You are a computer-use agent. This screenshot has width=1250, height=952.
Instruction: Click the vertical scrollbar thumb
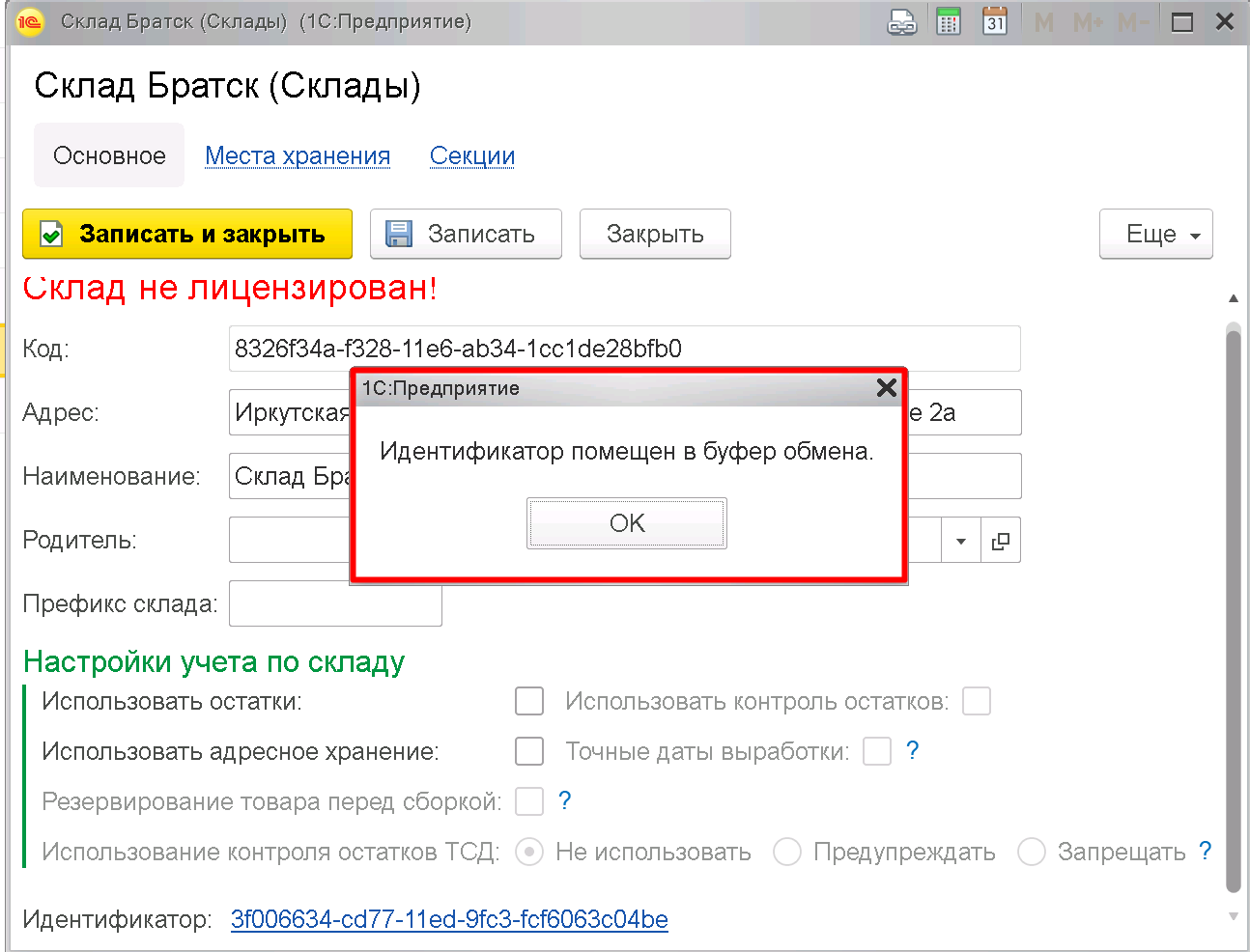1233,610
